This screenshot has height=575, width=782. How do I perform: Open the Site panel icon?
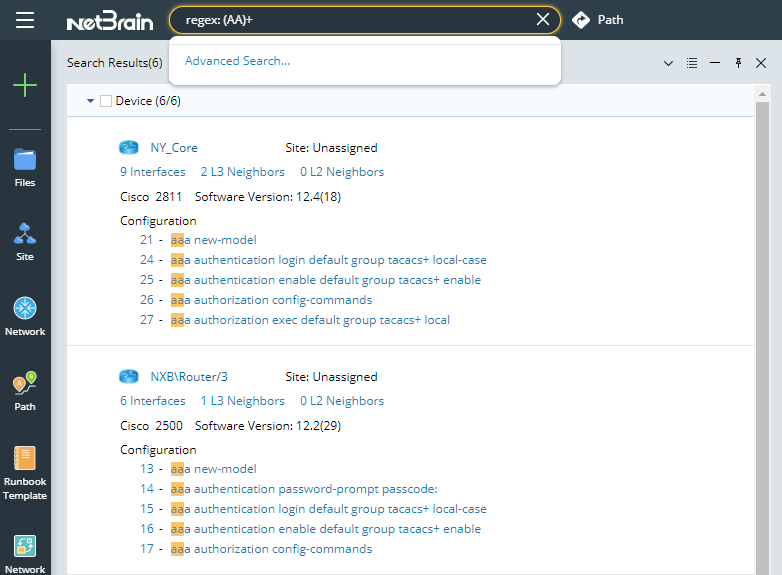(25, 240)
